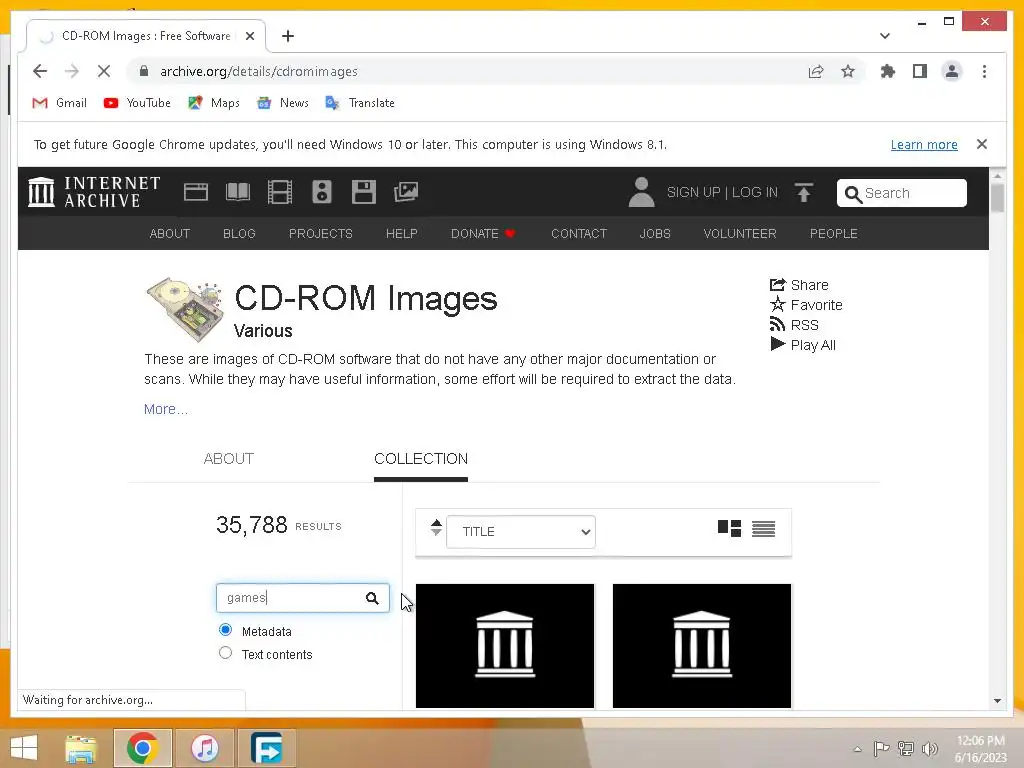Click the page vertical scrollbar thumb
1024x768 pixels.
point(997,198)
